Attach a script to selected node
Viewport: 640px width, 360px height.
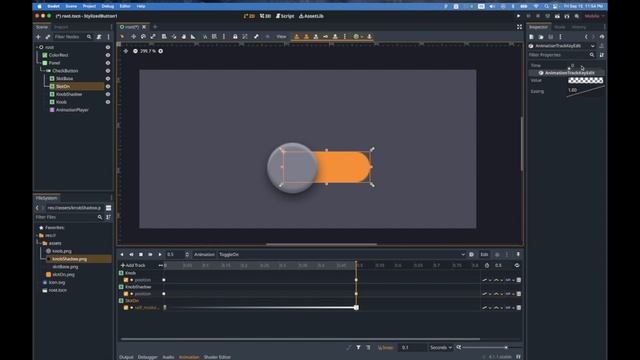coord(99,37)
